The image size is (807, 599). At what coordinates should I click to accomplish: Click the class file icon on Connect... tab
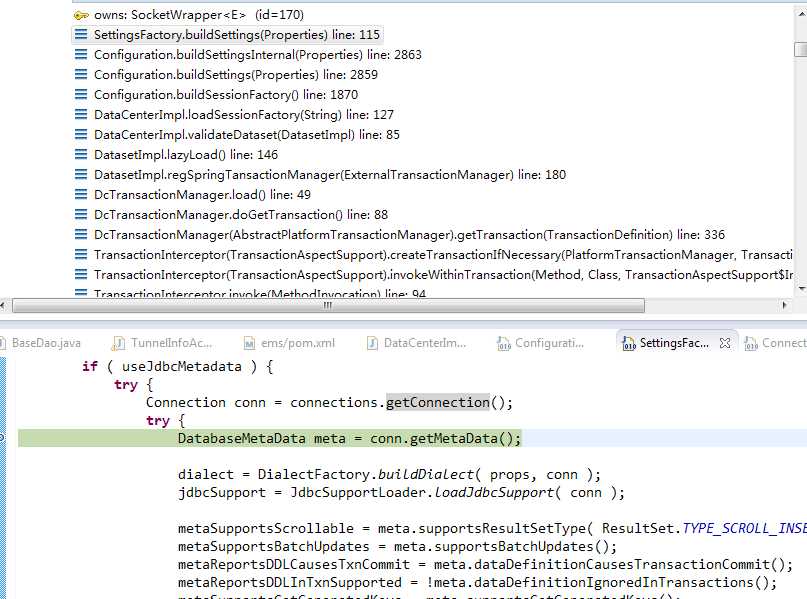coord(751,343)
